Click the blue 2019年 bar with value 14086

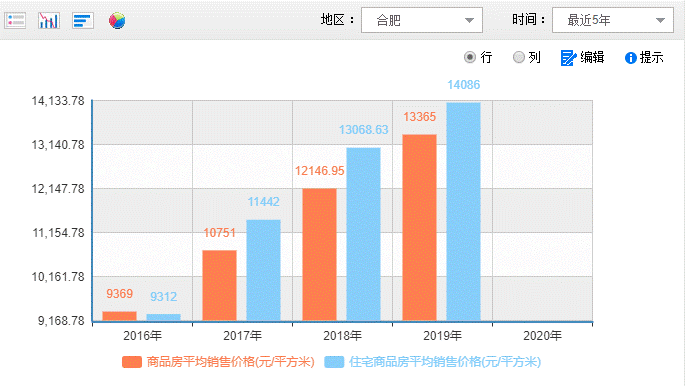coord(464,212)
